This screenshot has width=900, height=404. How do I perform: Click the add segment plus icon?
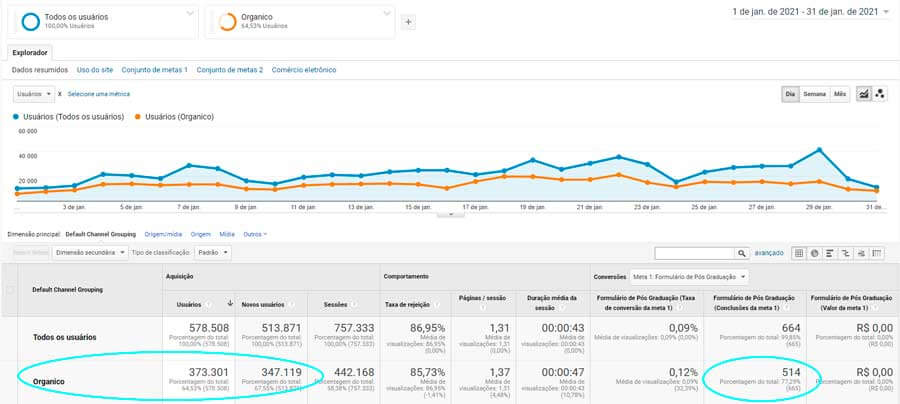tap(408, 22)
